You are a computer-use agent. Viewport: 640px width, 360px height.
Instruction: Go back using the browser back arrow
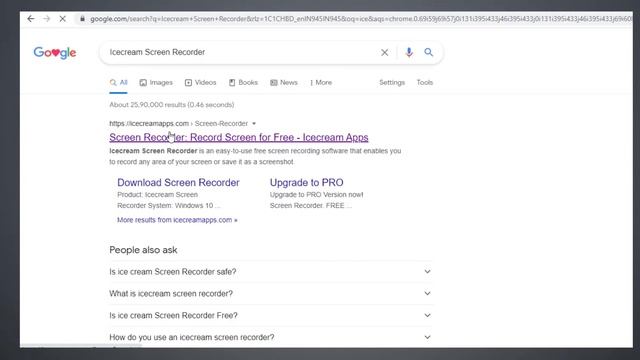click(31, 19)
